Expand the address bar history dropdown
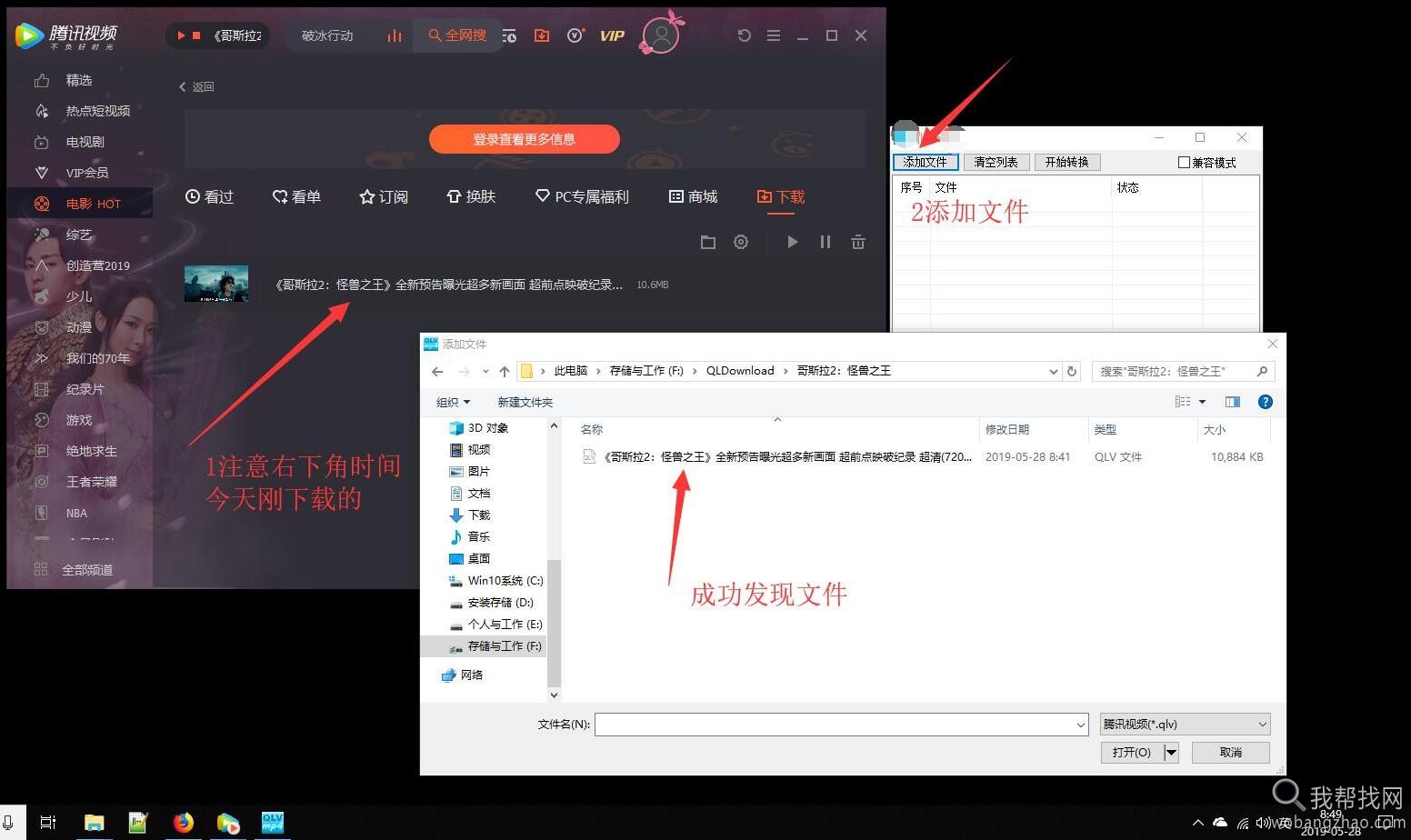The image size is (1411, 840). coord(1053,371)
